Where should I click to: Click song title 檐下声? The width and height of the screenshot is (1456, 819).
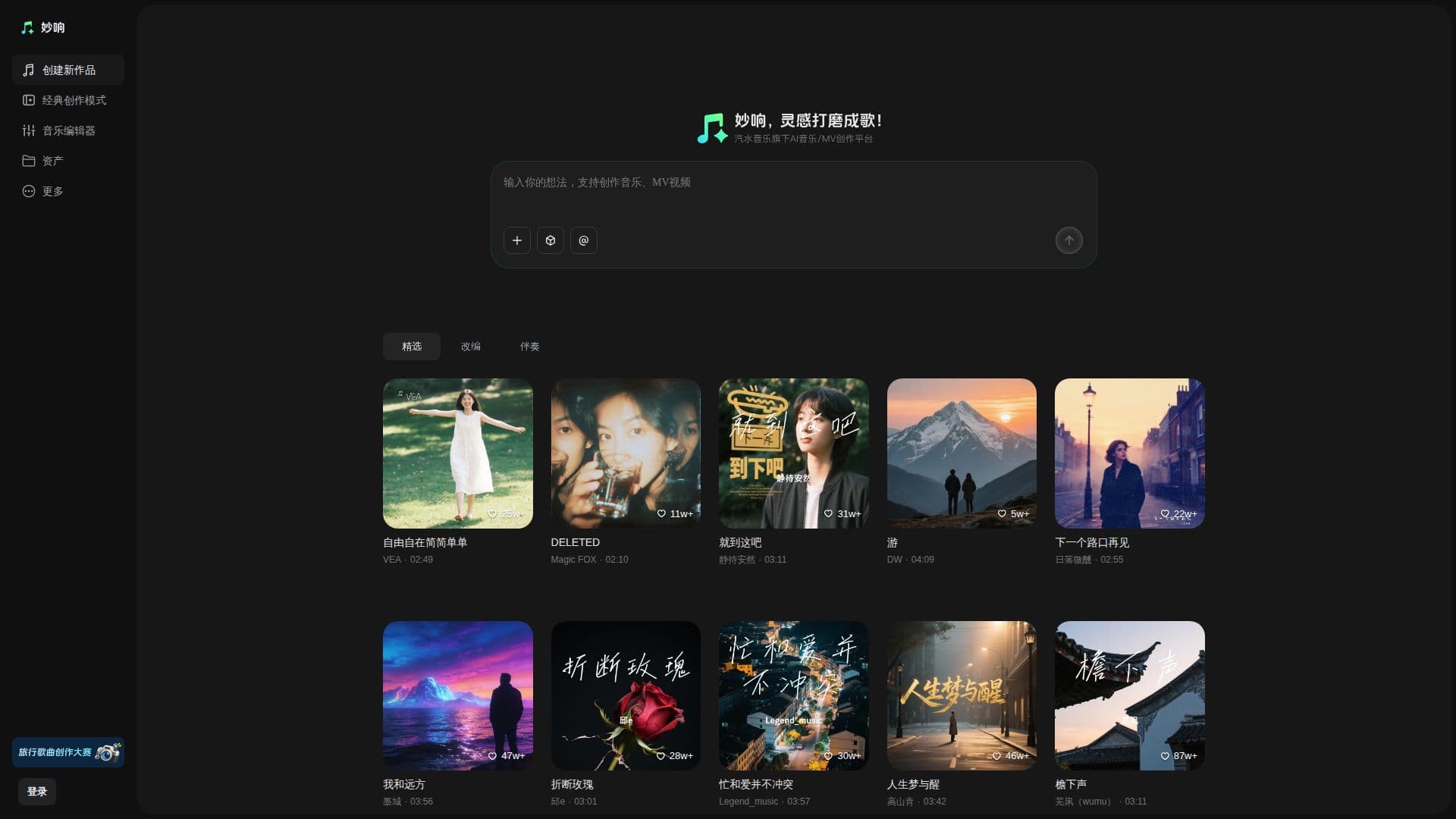pos(1071,785)
